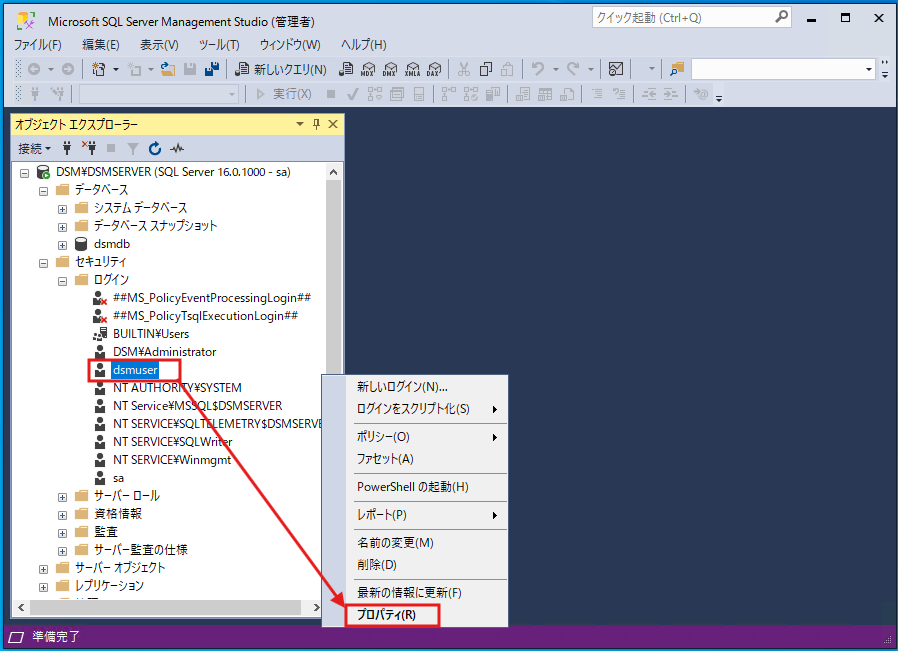The image size is (898, 651).
Task: Expand the 監査 folder
Action: point(62,533)
